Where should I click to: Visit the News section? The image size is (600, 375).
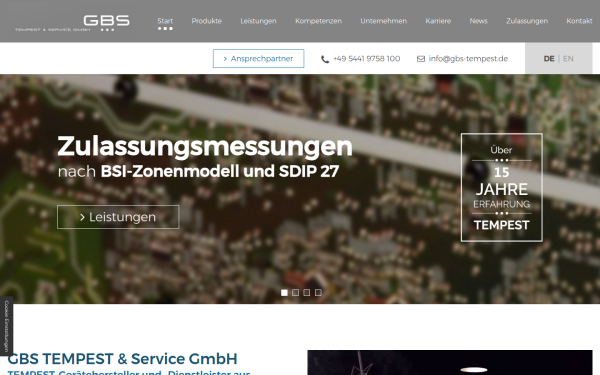click(x=478, y=21)
